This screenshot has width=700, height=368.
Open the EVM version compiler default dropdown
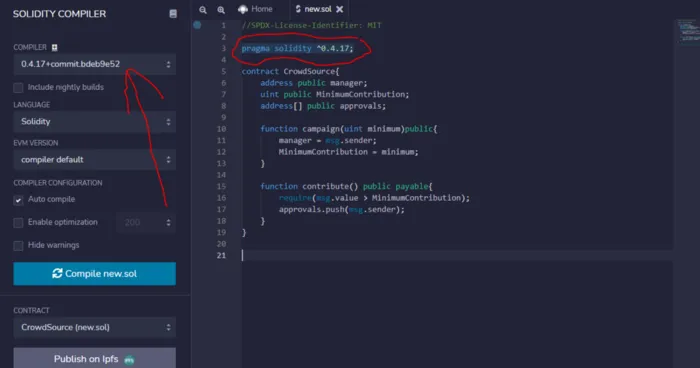(95, 159)
